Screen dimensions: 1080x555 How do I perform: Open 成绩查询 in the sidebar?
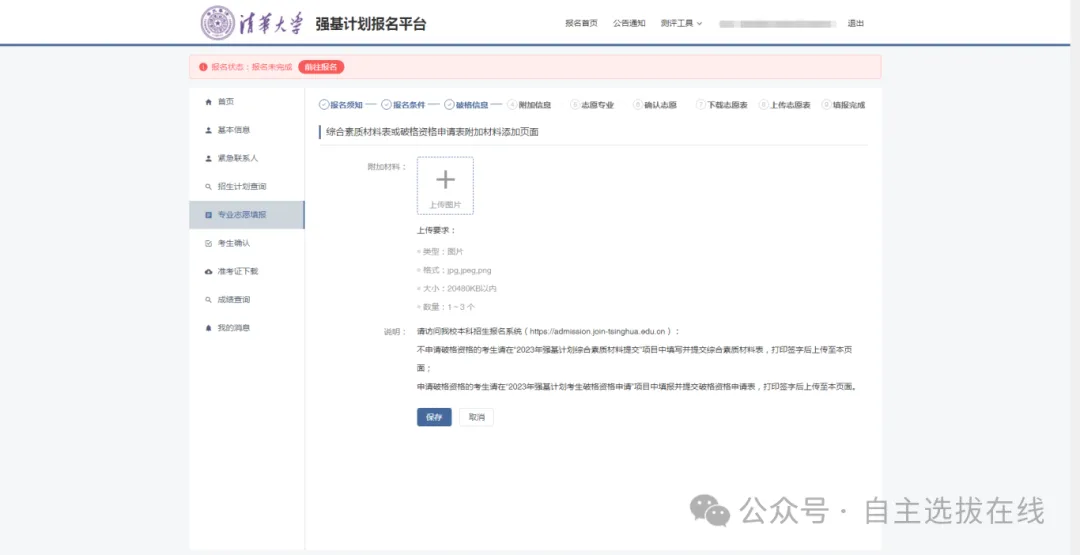pyautogui.click(x=234, y=300)
